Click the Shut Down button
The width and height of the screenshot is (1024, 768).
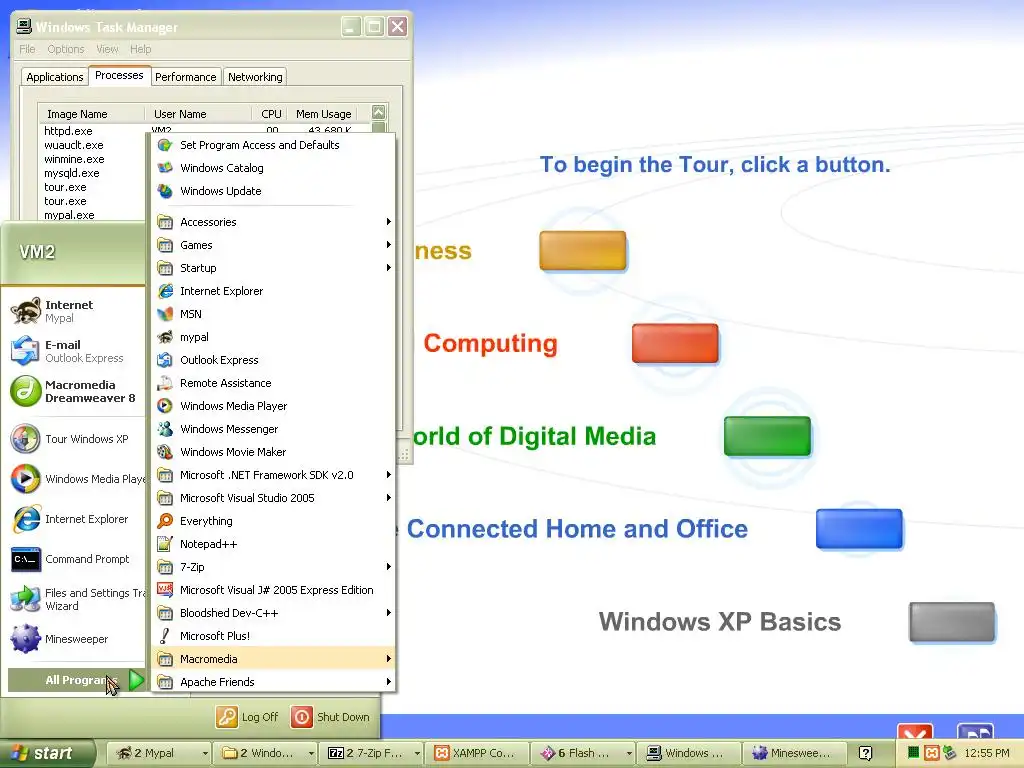coord(331,717)
